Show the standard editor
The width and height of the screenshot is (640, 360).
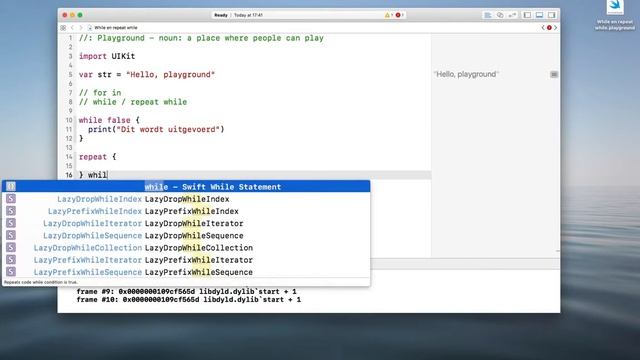(487, 15)
